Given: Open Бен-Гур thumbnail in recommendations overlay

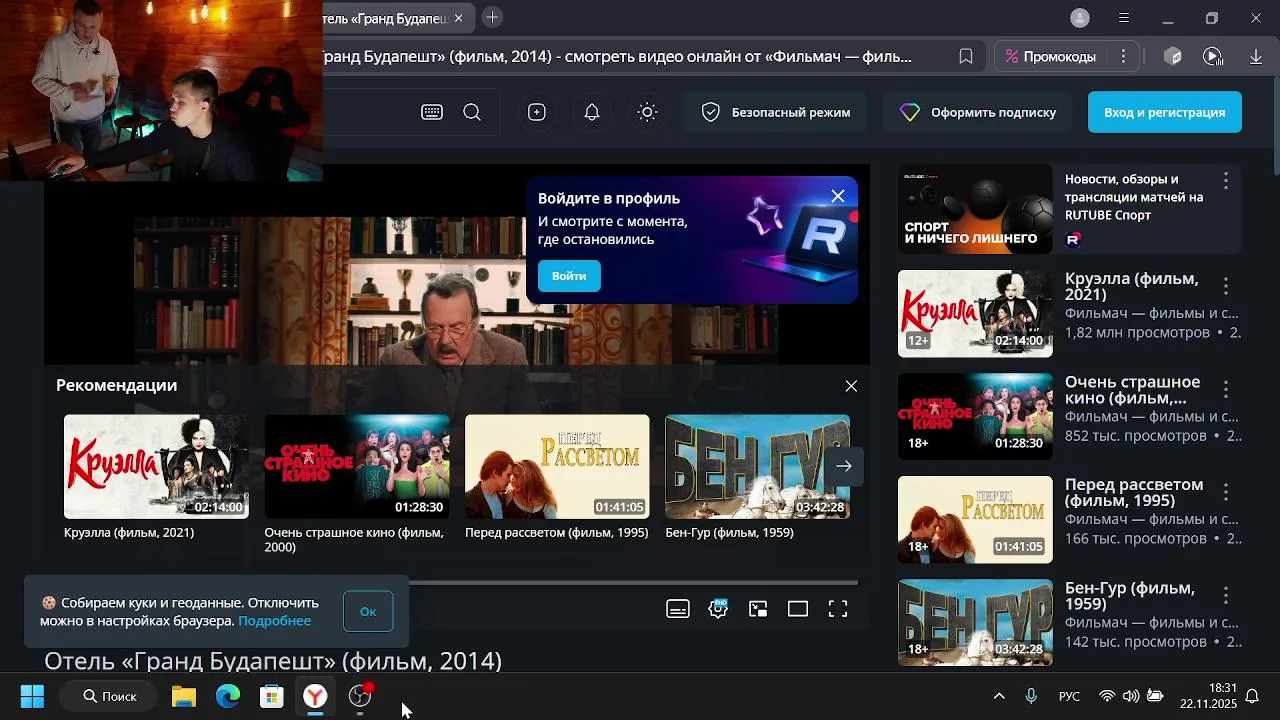Looking at the screenshot, I should click(758, 467).
